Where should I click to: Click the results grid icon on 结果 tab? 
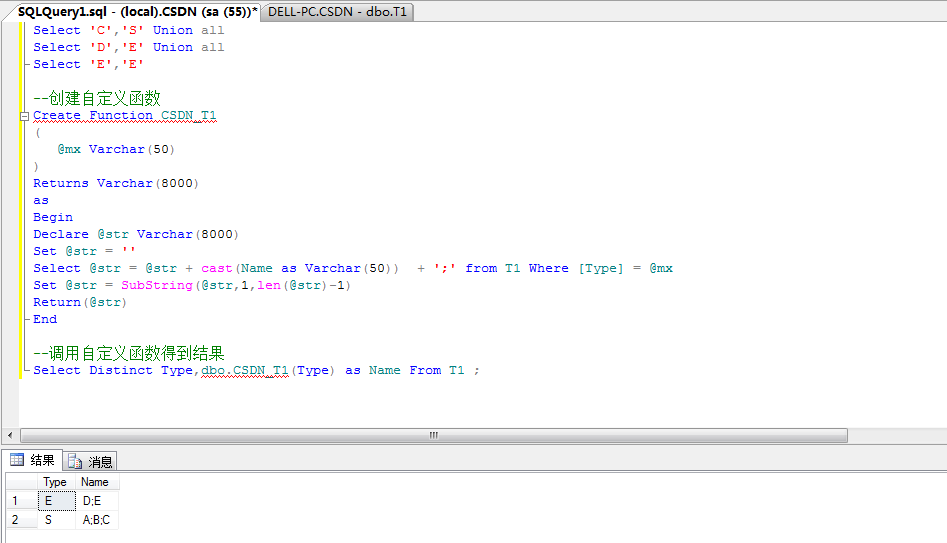(x=17, y=460)
